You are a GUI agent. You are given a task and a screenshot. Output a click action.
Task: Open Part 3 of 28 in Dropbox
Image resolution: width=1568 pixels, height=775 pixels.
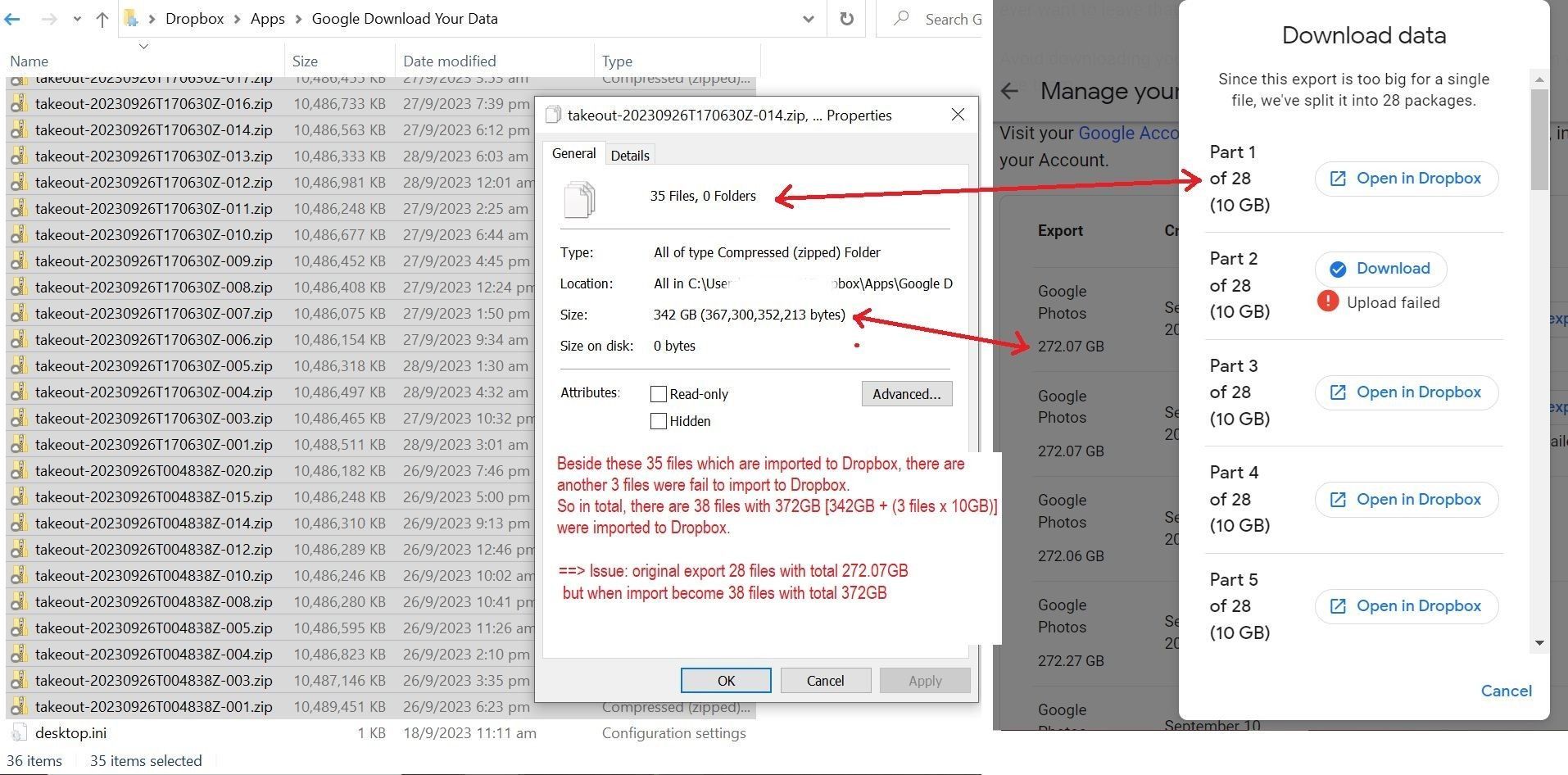1407,392
